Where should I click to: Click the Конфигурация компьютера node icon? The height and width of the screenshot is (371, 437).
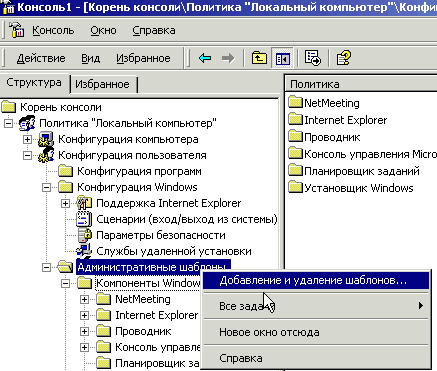click(x=46, y=139)
